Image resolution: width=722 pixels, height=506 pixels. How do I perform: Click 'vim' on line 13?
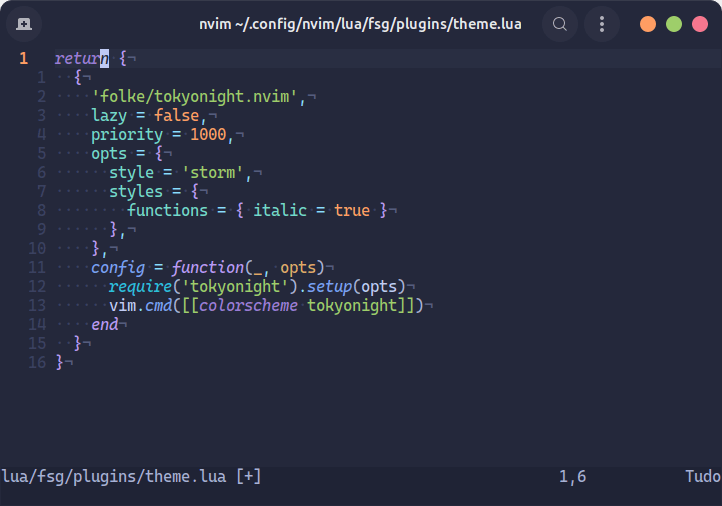pyautogui.click(x=122, y=306)
